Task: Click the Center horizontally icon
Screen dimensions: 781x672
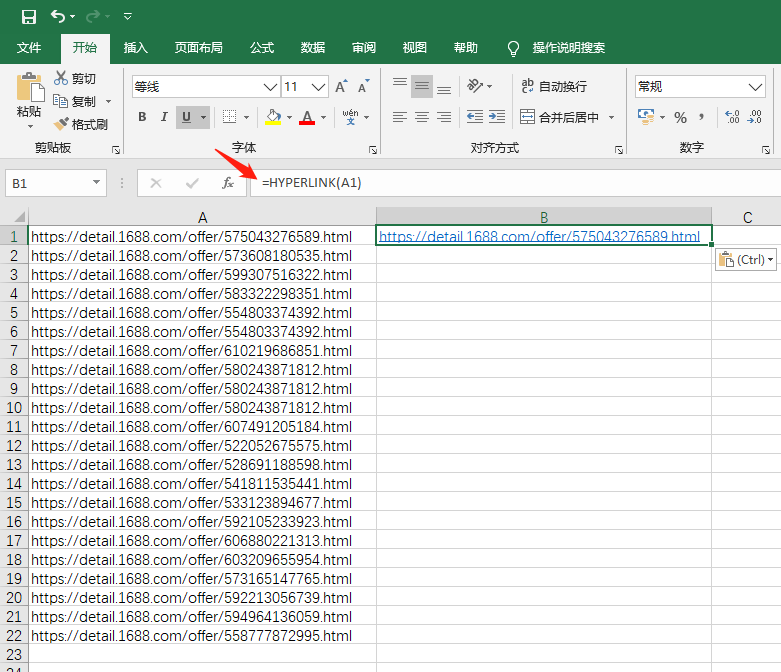Action: pos(422,117)
